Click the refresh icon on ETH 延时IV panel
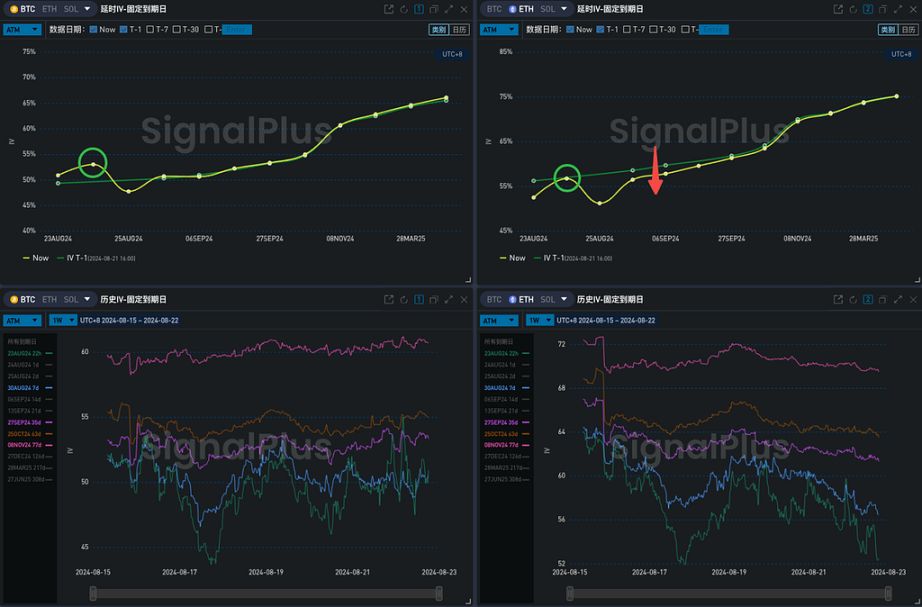Viewport: 922px width, 607px height. 853,8
